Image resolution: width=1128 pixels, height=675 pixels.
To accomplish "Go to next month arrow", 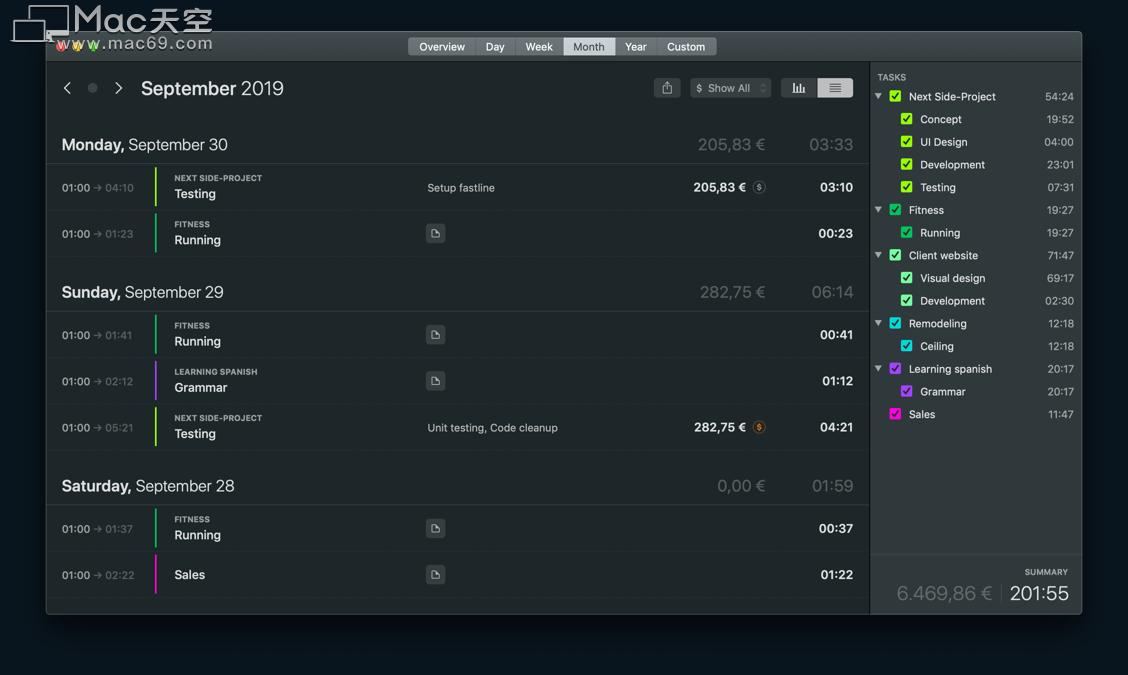I will click(x=119, y=88).
